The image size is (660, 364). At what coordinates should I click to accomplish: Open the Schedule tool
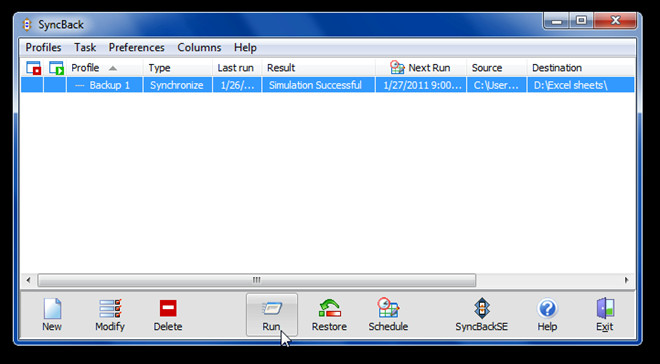pyautogui.click(x=388, y=315)
